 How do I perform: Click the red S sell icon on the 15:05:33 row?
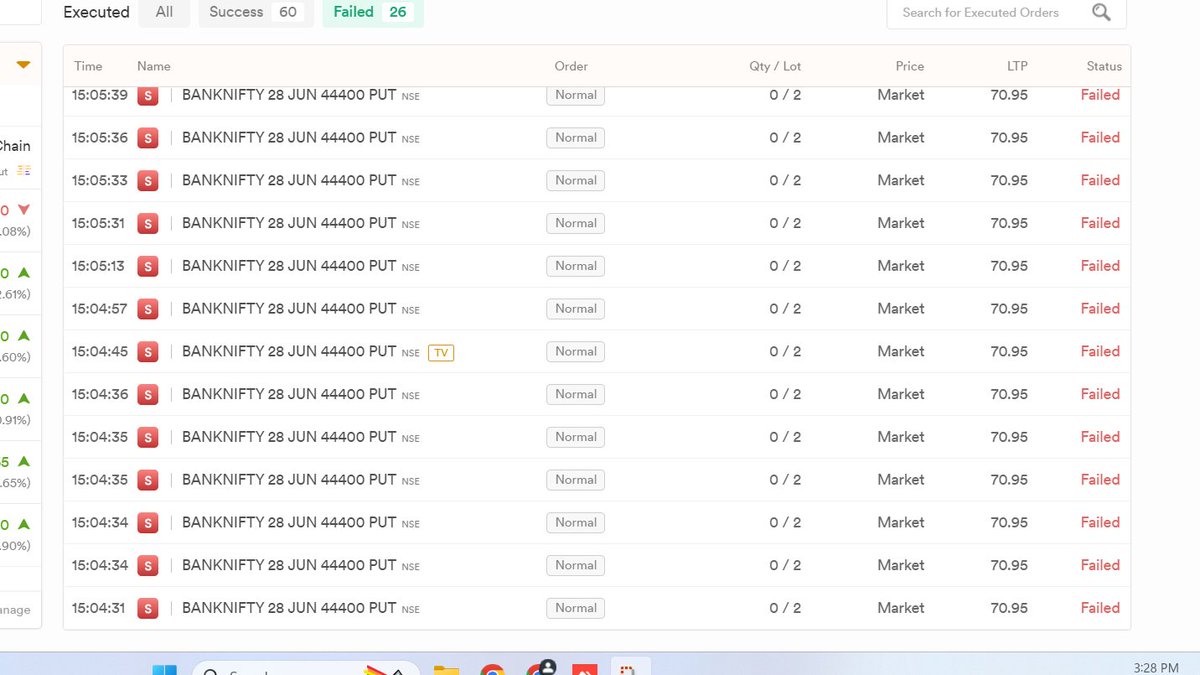(x=148, y=181)
